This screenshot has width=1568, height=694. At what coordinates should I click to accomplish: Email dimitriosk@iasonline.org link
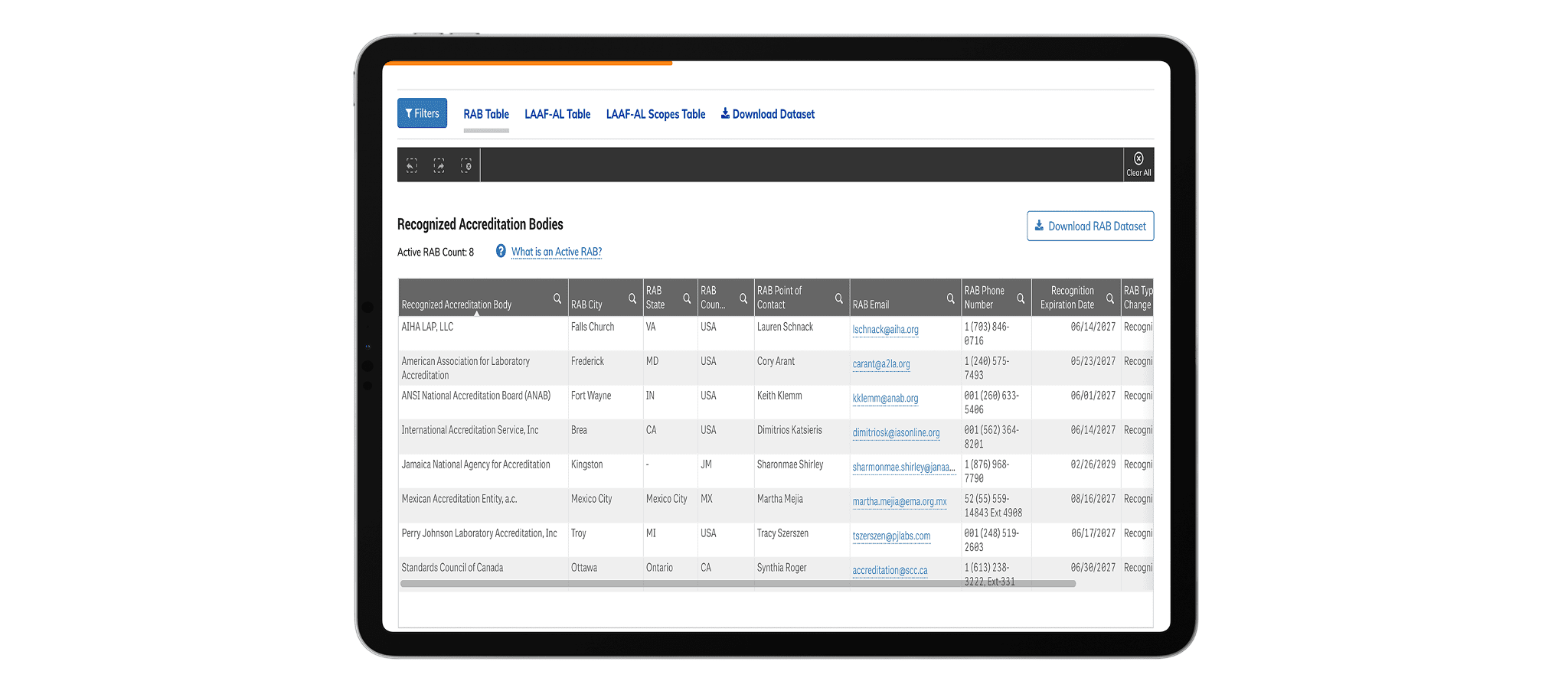coord(896,433)
